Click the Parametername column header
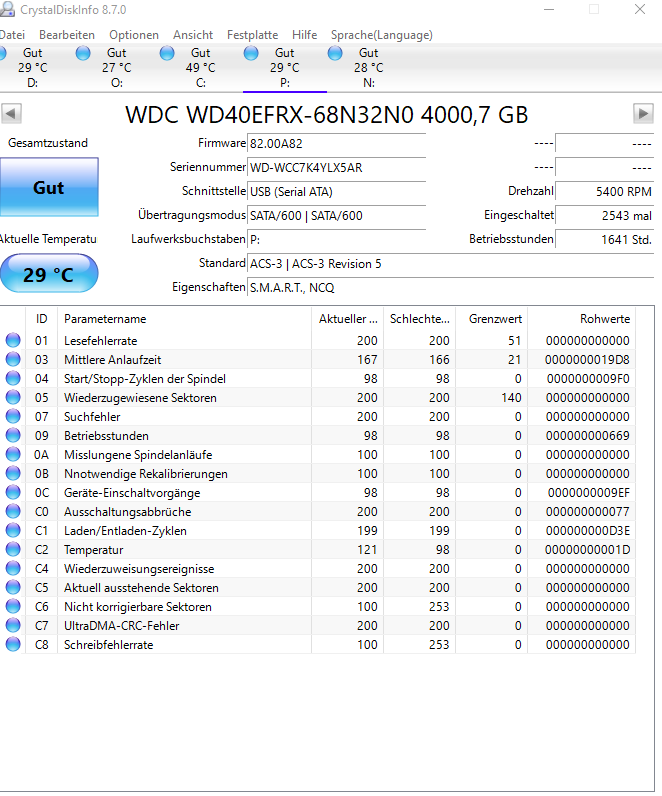662x796 pixels. coord(184,319)
